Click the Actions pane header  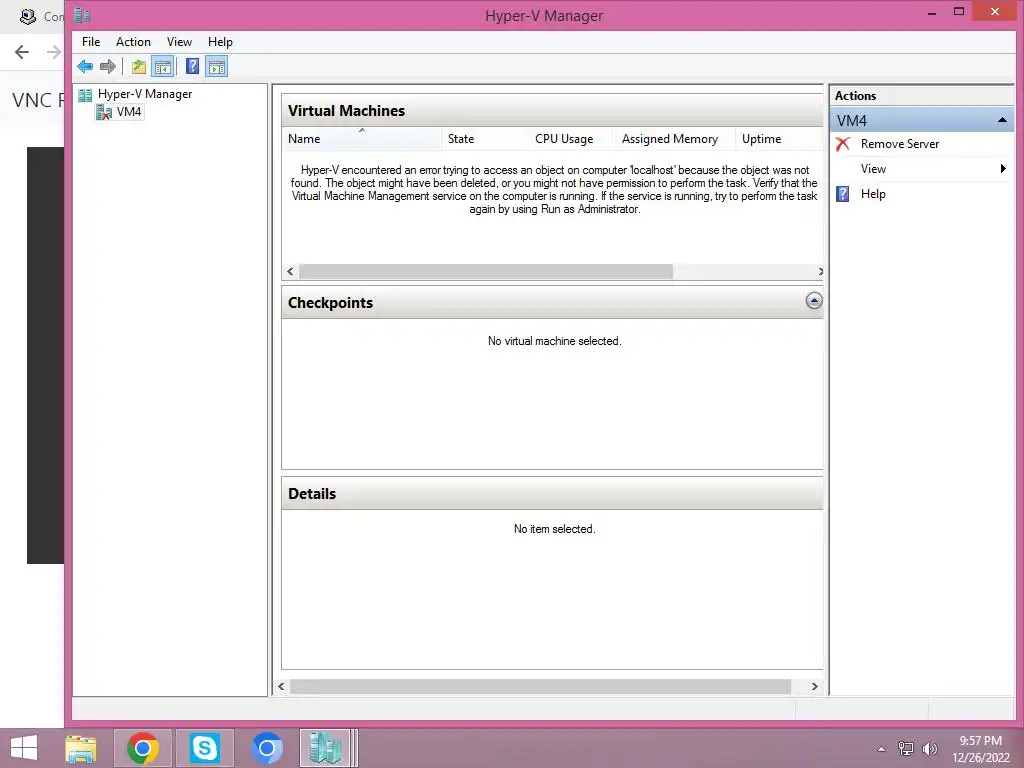(x=921, y=95)
